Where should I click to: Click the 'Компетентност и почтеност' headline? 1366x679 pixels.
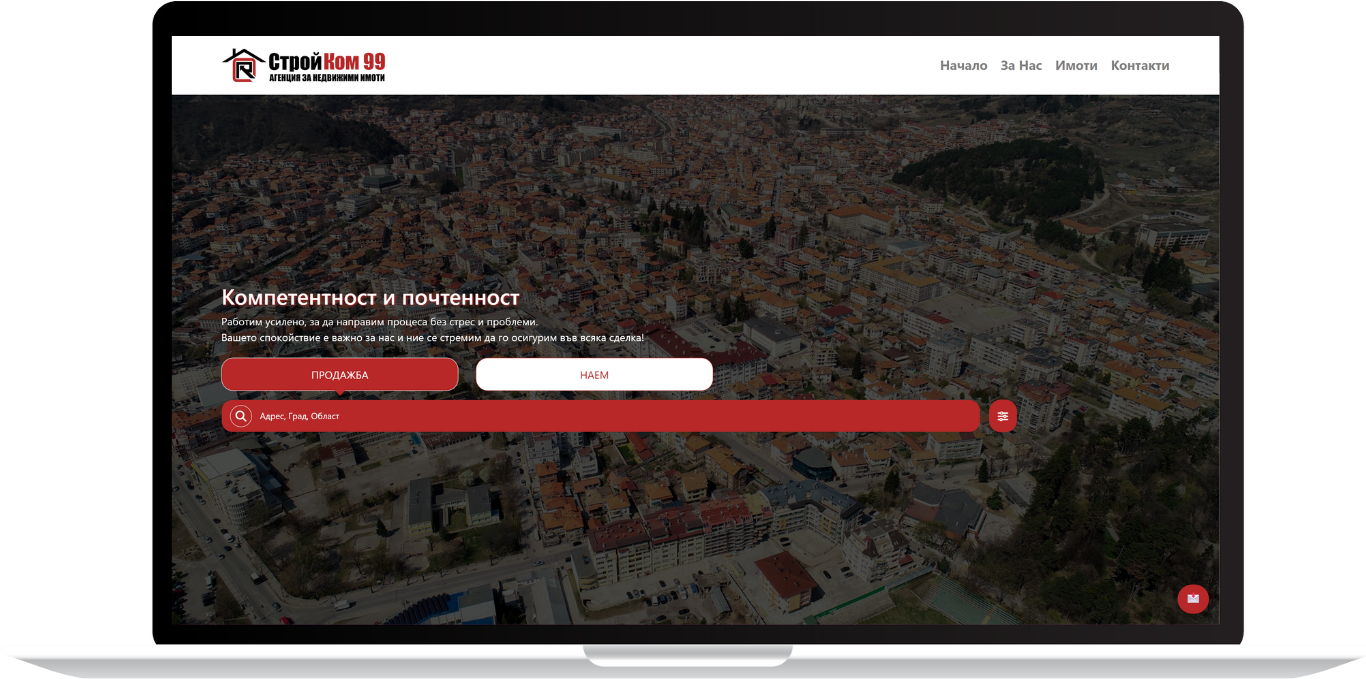point(370,298)
